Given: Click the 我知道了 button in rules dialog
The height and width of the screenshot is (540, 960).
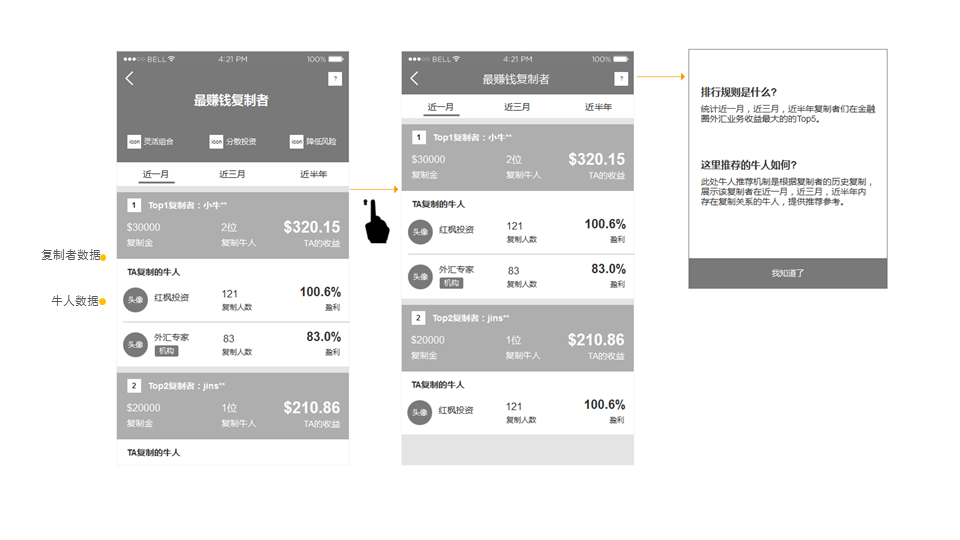Looking at the screenshot, I should pos(787,273).
